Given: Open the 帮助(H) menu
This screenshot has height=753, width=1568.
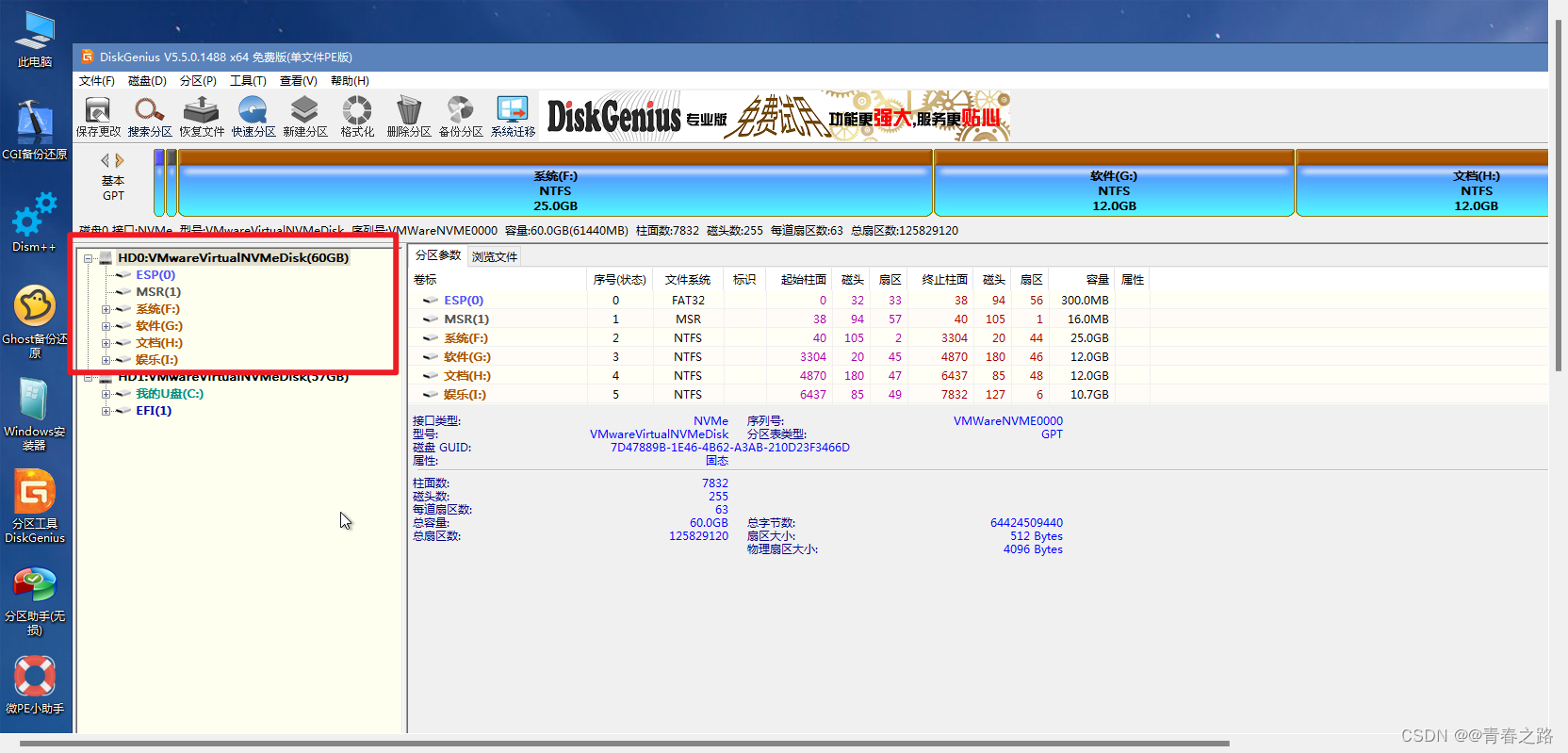Looking at the screenshot, I should click(350, 81).
